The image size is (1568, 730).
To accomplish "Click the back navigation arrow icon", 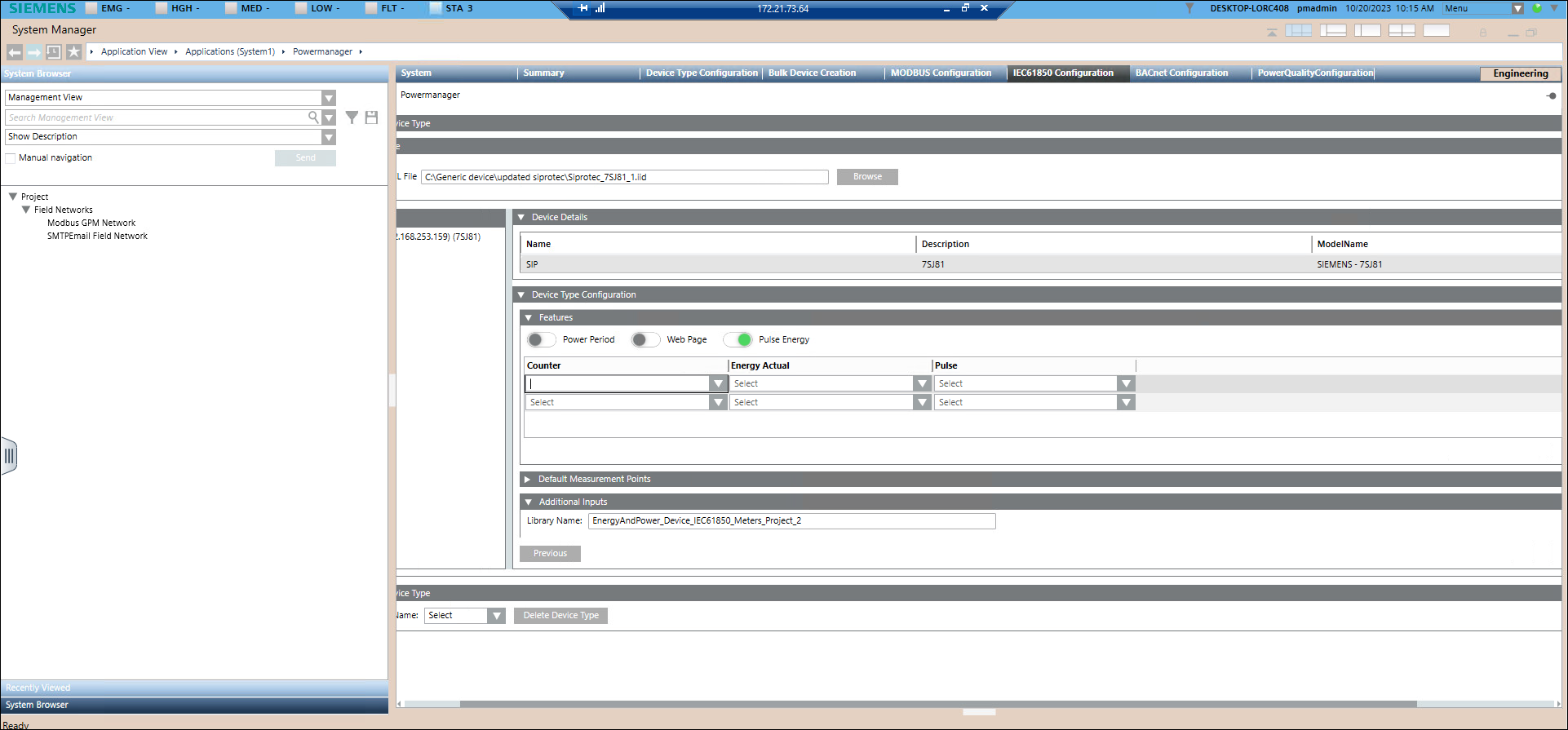I will (x=15, y=52).
